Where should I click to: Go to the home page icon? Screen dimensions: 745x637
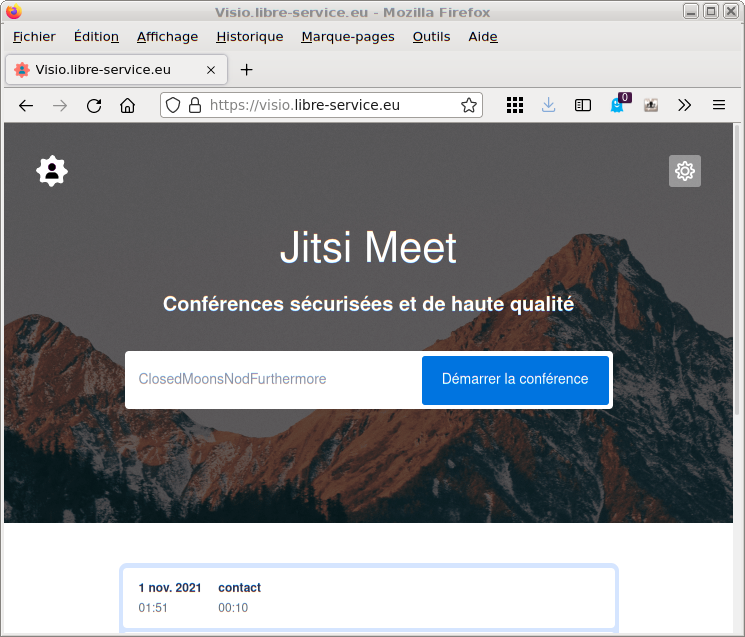coord(127,105)
